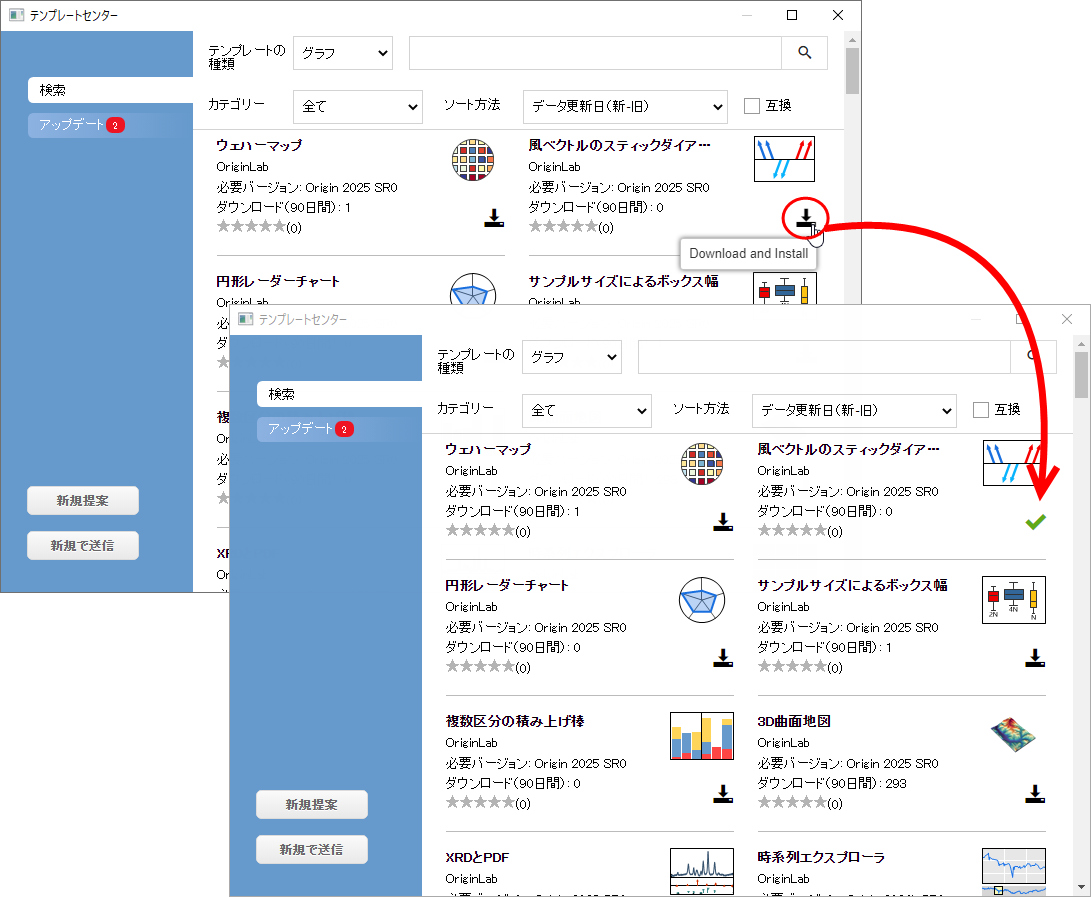Image resolution: width=1091 pixels, height=897 pixels.
Task: Open カテゴリー dropdown in back window
Action: click(358, 106)
